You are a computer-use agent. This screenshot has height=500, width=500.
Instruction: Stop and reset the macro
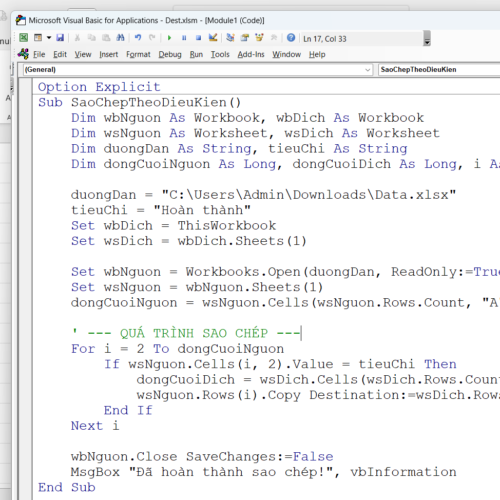click(198, 38)
